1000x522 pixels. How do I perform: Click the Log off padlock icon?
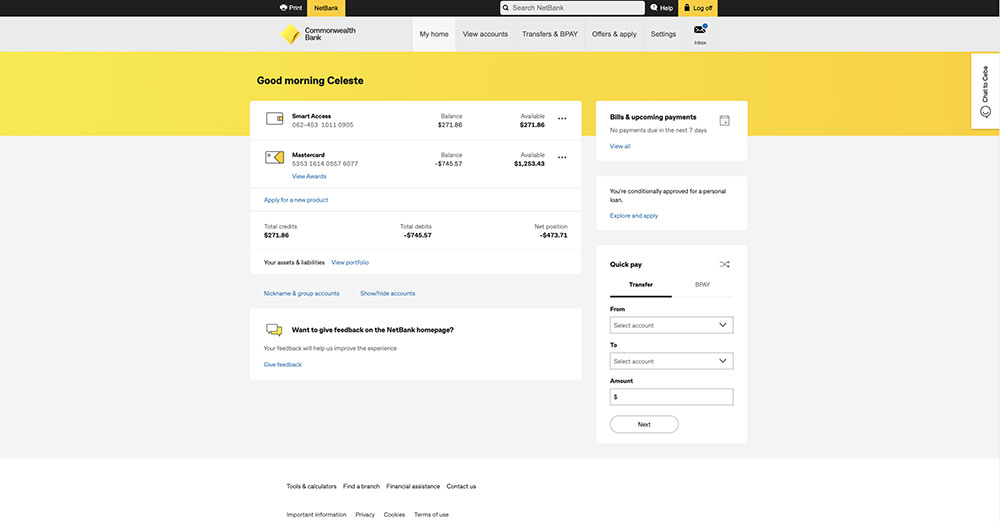tap(687, 8)
